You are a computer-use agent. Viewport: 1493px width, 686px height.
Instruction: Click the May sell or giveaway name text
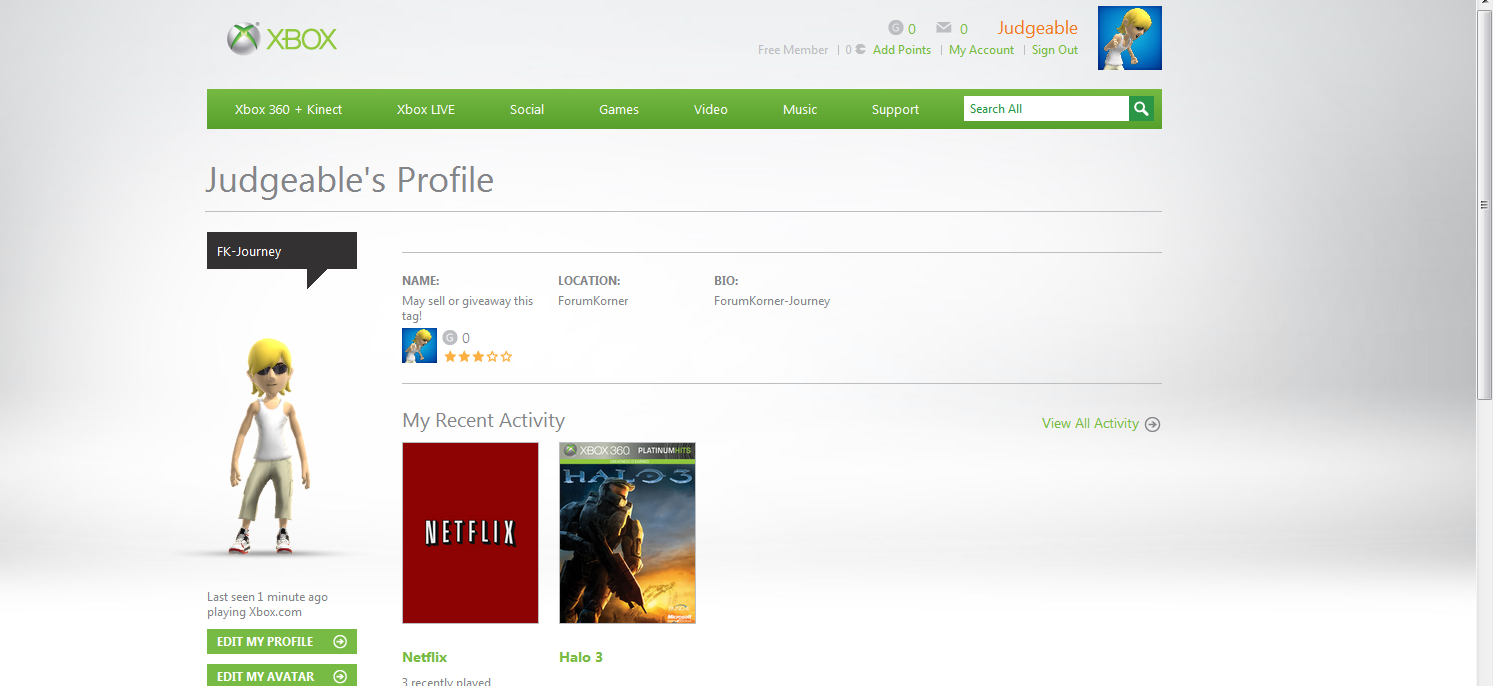468,308
